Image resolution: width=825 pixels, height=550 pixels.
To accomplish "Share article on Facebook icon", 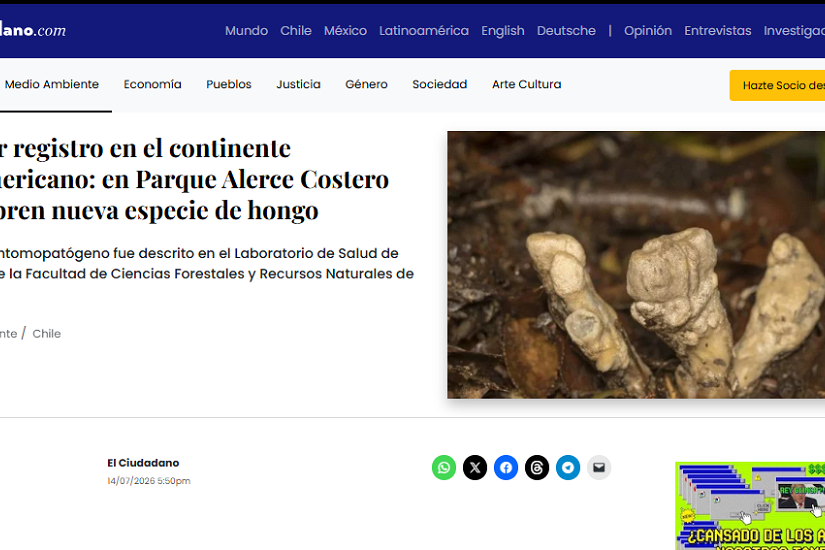I will [x=506, y=467].
